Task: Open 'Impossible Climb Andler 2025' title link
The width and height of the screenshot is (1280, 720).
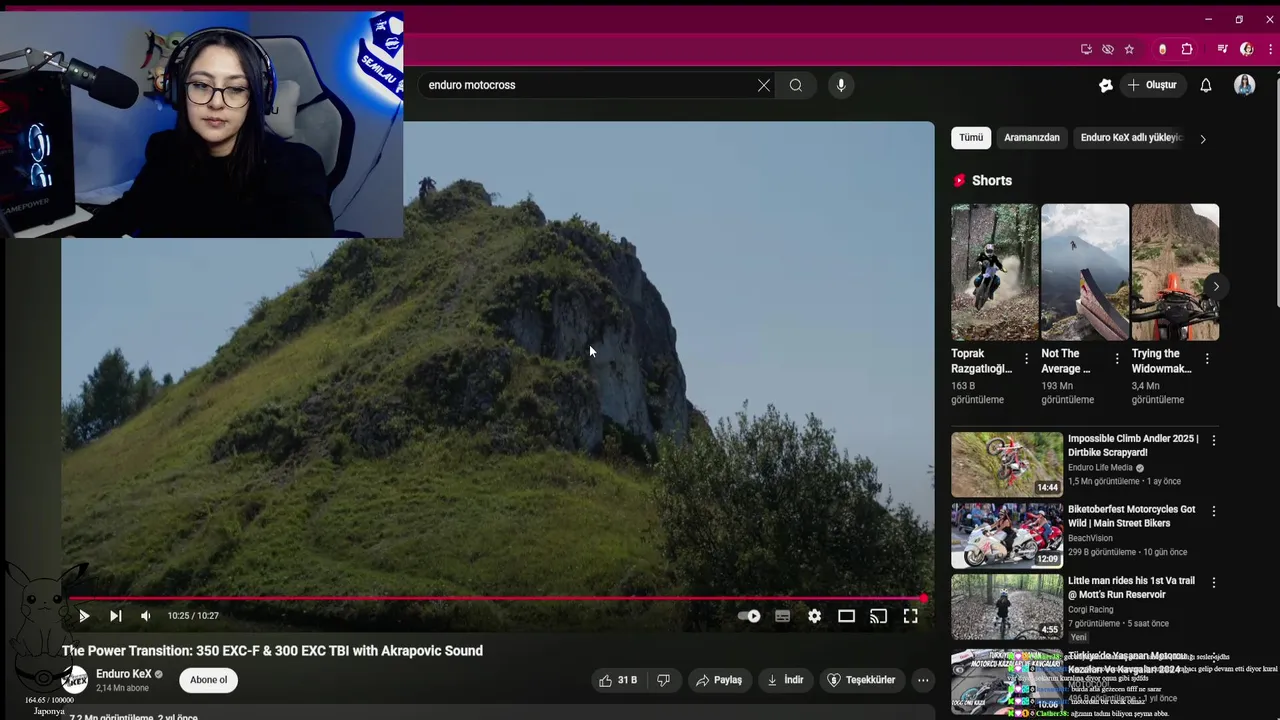Action: click(1133, 446)
